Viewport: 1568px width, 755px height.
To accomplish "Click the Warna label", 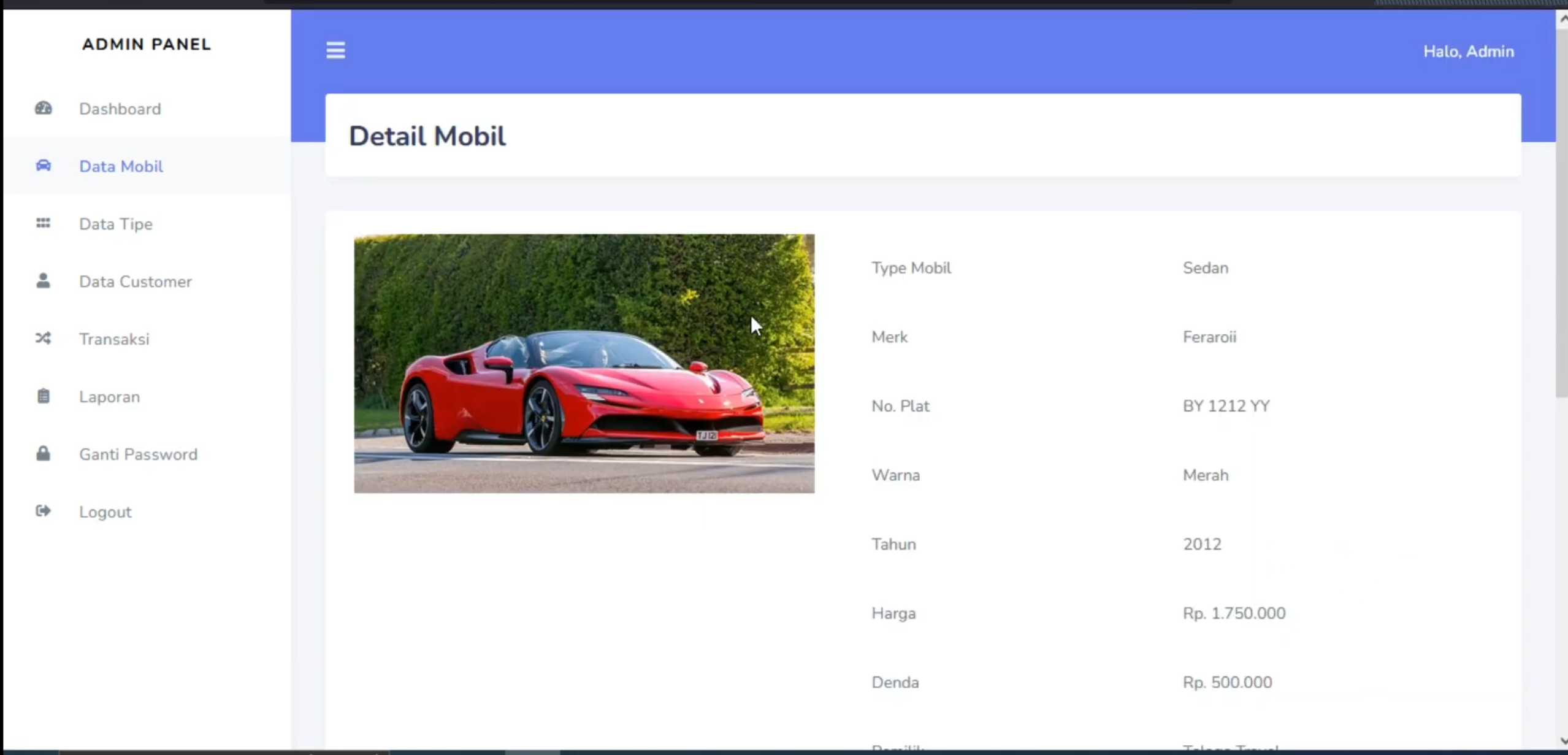I will coord(896,475).
